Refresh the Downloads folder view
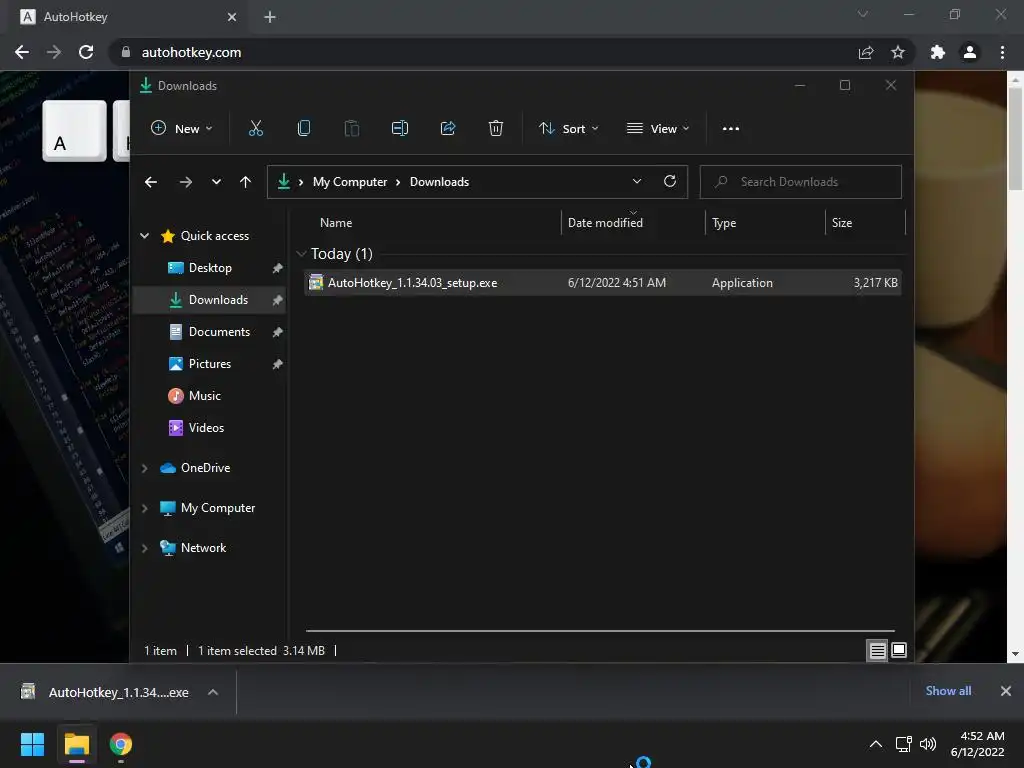This screenshot has height=768, width=1024. (670, 182)
